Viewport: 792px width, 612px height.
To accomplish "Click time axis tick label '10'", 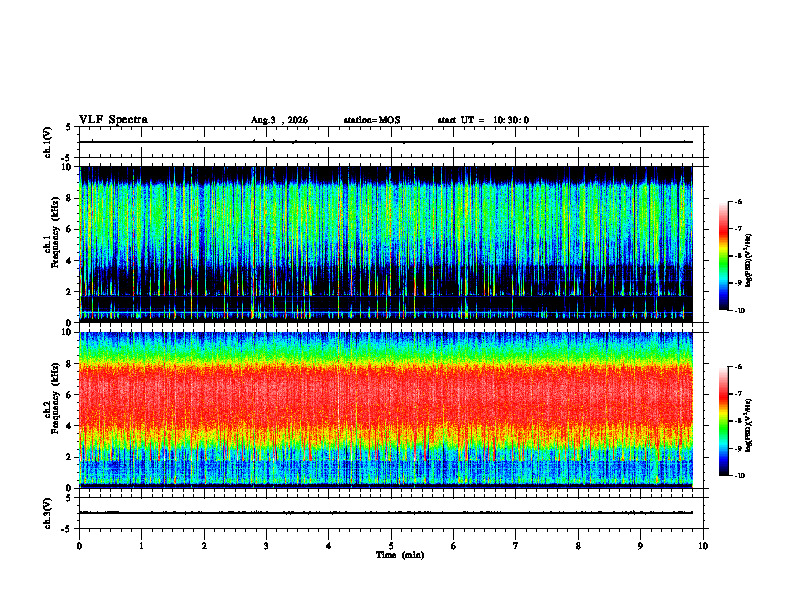I will pyautogui.click(x=703, y=546).
